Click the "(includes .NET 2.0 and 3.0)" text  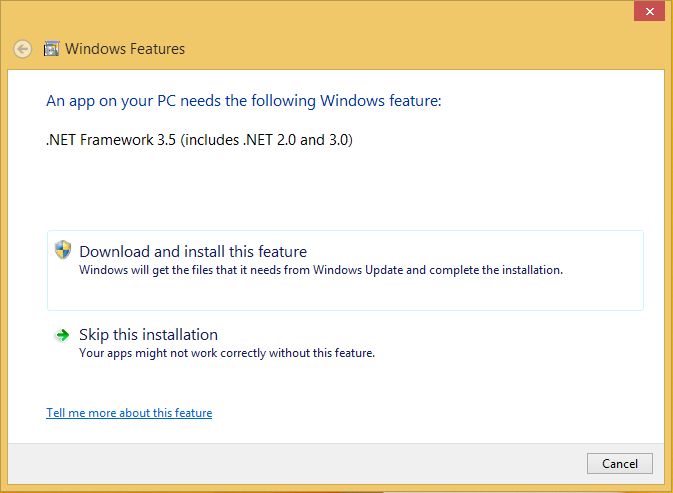(266, 140)
